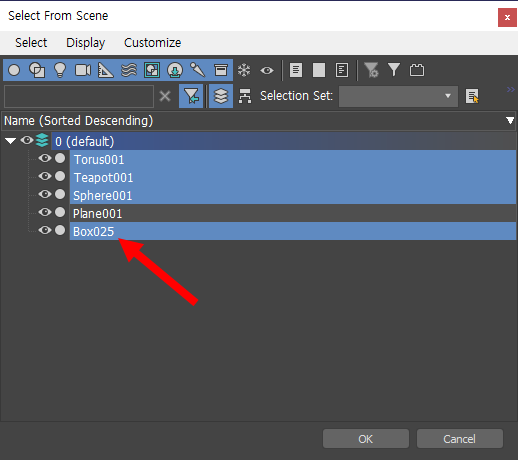Switch to Sort by Hierarchy view
Viewport: 518px width, 460px height.
click(245, 96)
